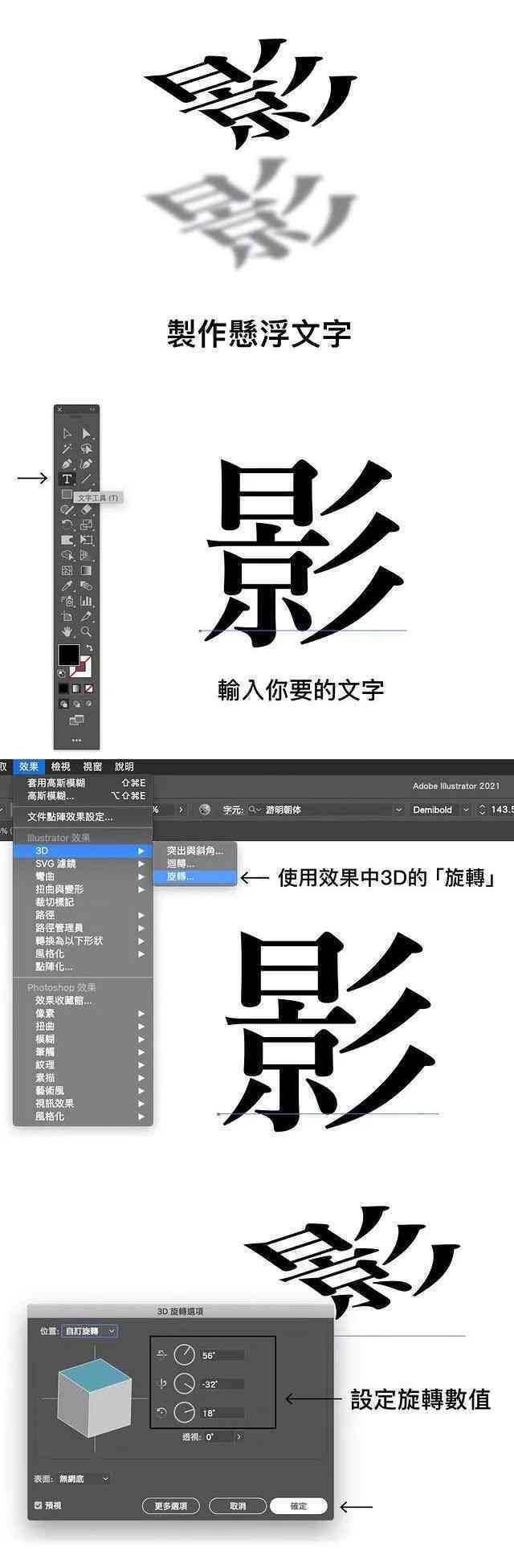Open the 視窗 menu

pos(92,766)
